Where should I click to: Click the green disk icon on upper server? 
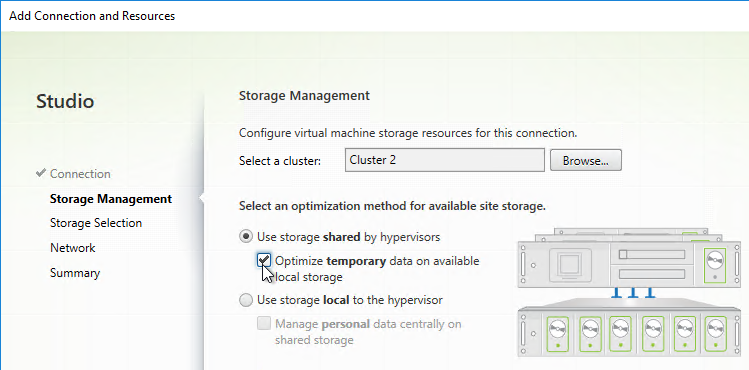[715, 264]
